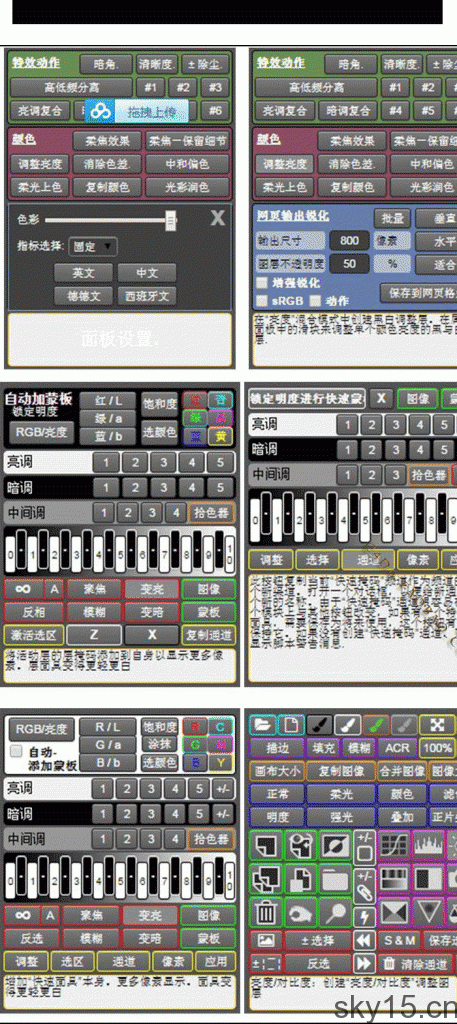Click the black-and-white half square icon
Viewport: 457px width, 1024px height.
(x=429, y=879)
